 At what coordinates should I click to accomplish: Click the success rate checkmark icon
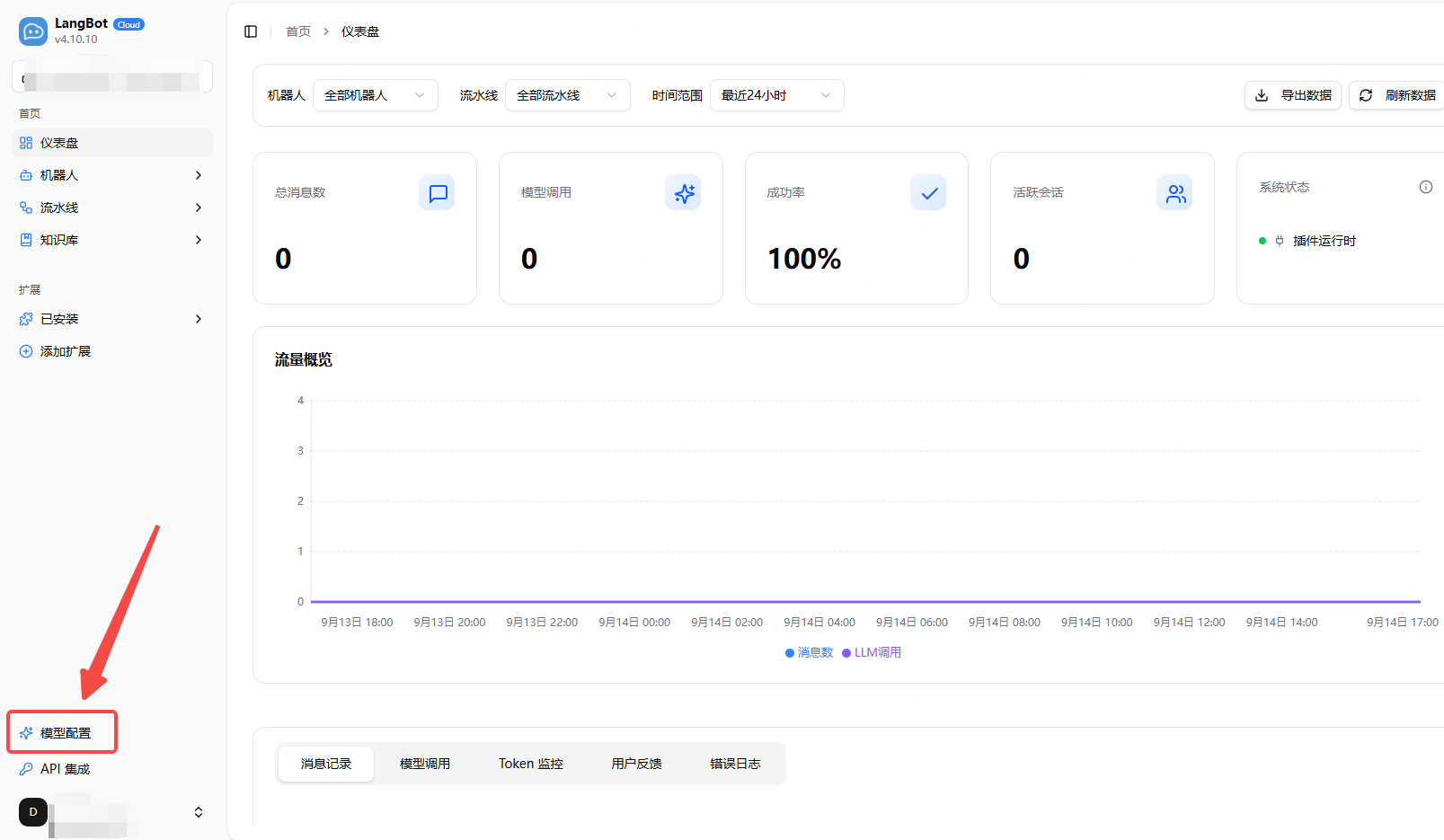[x=929, y=192]
